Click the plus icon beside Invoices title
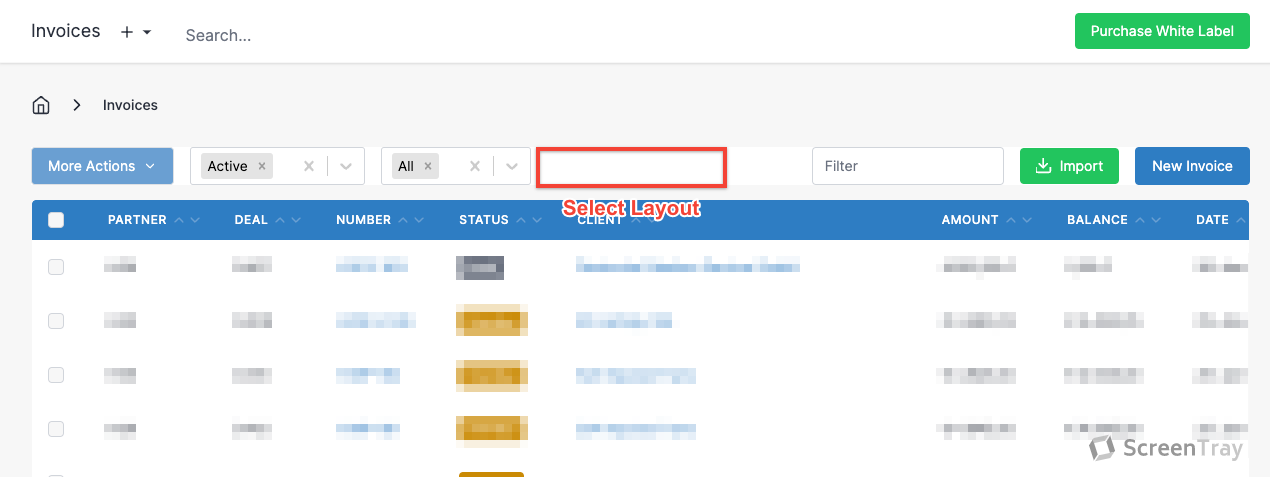The width and height of the screenshot is (1270, 477). pyautogui.click(x=127, y=32)
